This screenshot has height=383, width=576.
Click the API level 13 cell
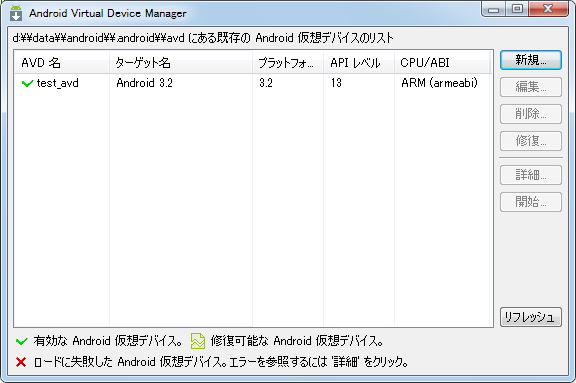(x=336, y=83)
